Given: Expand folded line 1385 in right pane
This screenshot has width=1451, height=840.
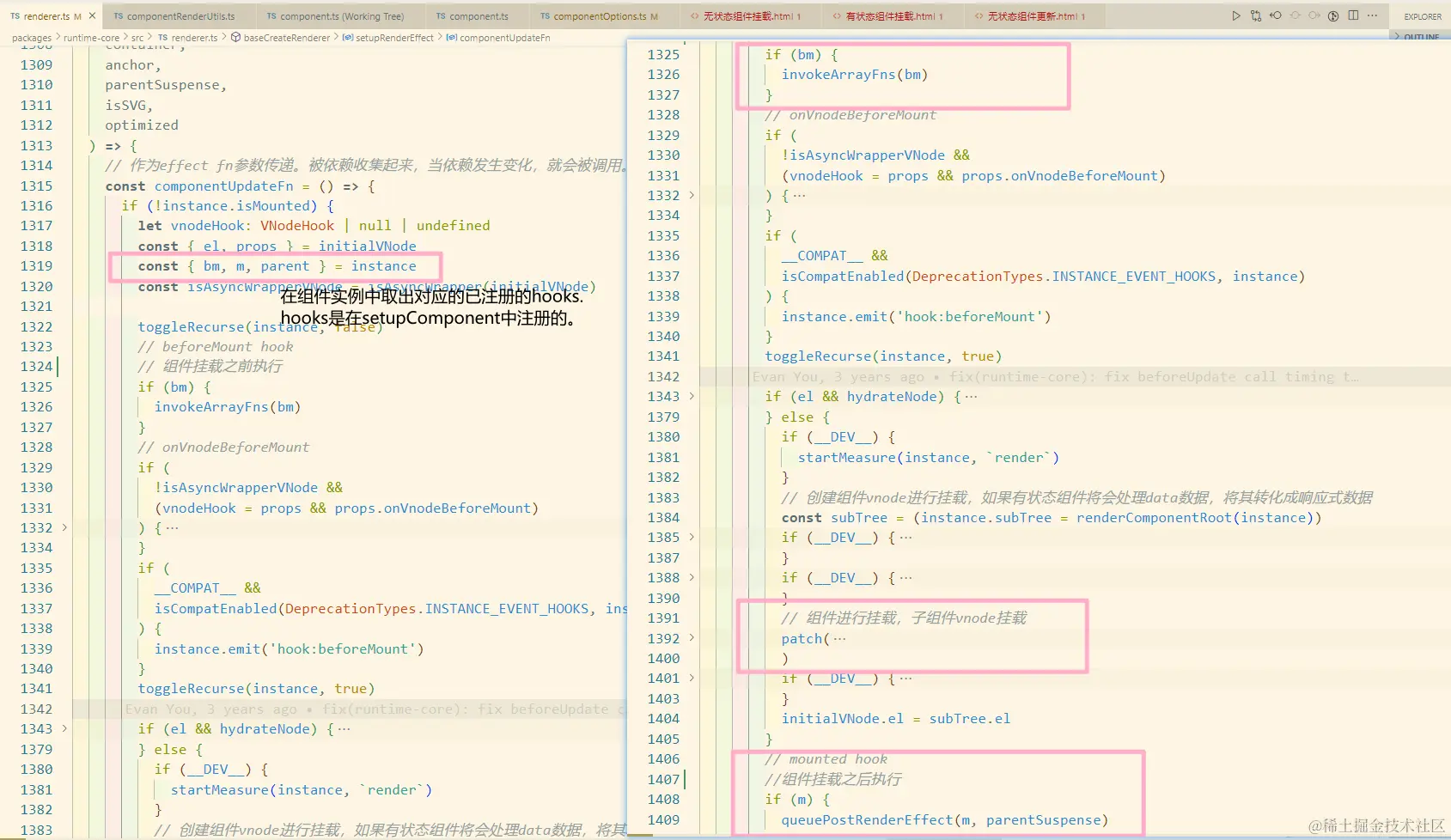Looking at the screenshot, I should [692, 537].
